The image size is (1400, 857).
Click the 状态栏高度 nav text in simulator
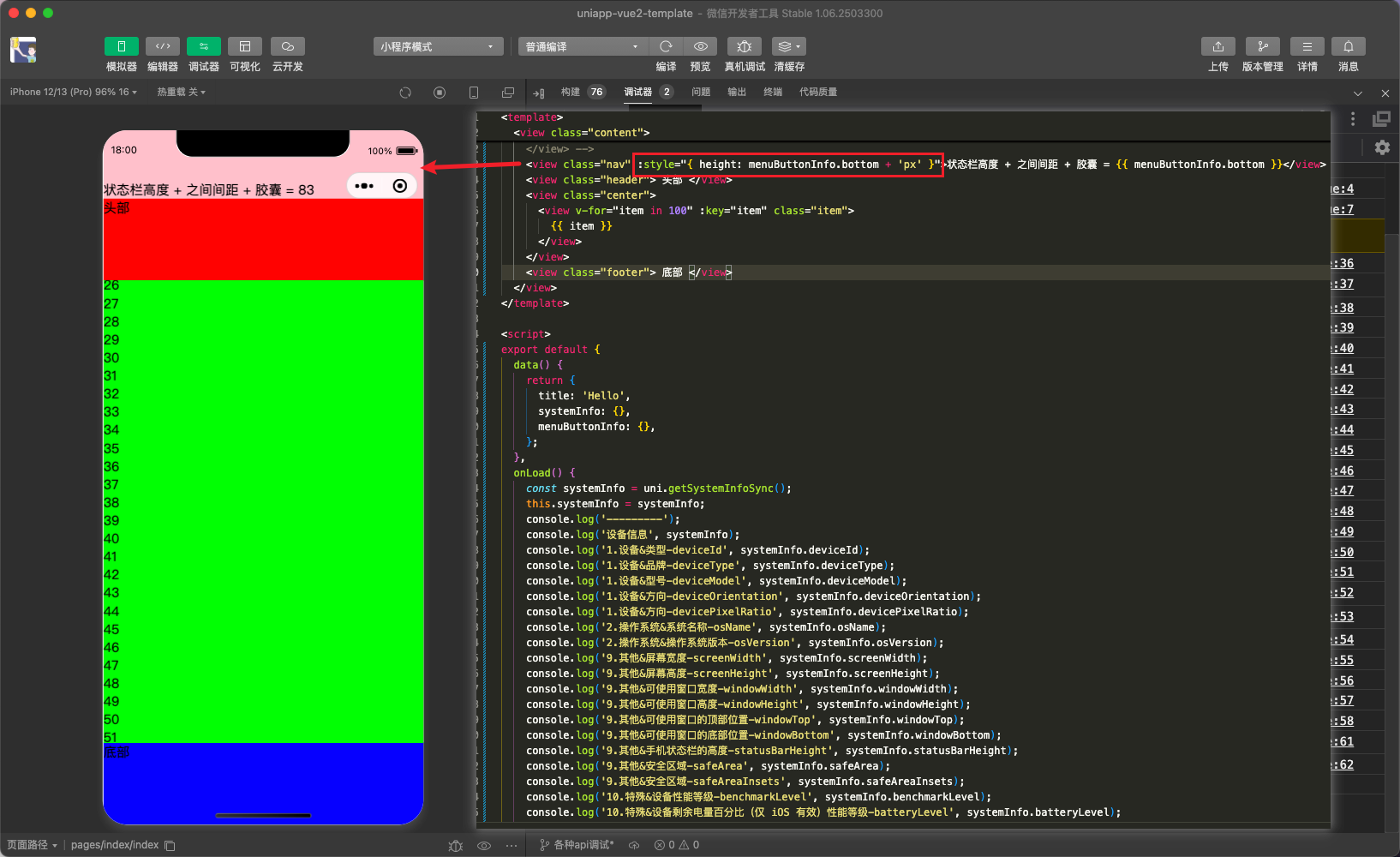point(209,189)
